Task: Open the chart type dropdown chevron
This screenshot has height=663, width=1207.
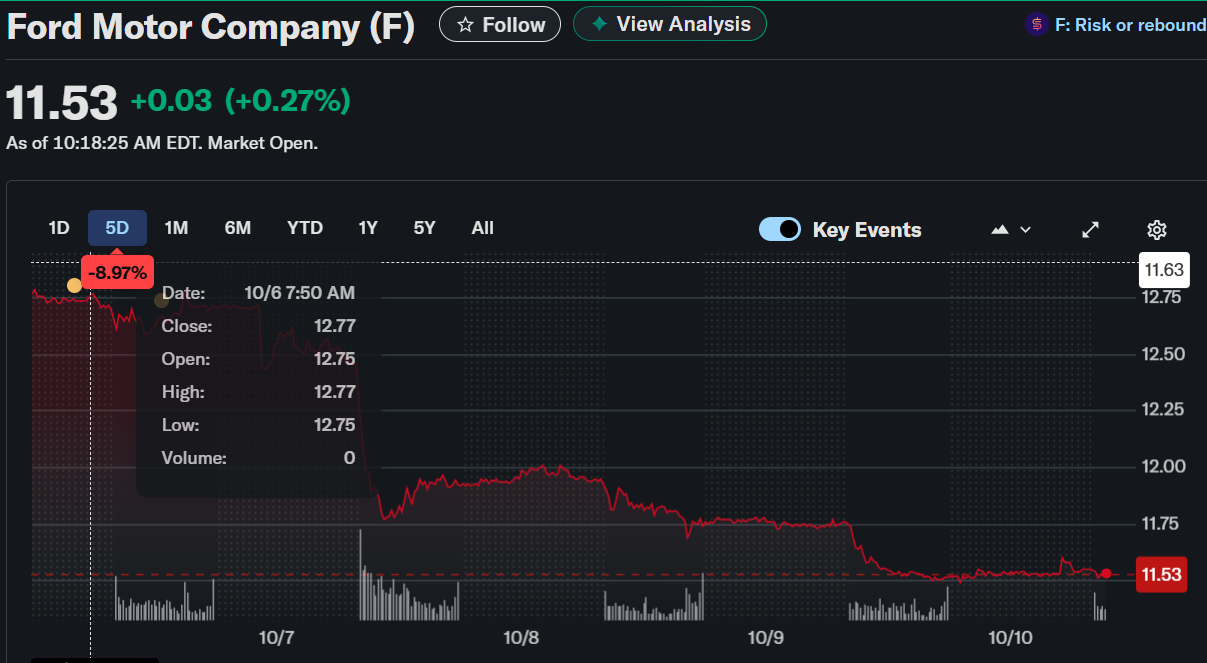Action: 1025,230
